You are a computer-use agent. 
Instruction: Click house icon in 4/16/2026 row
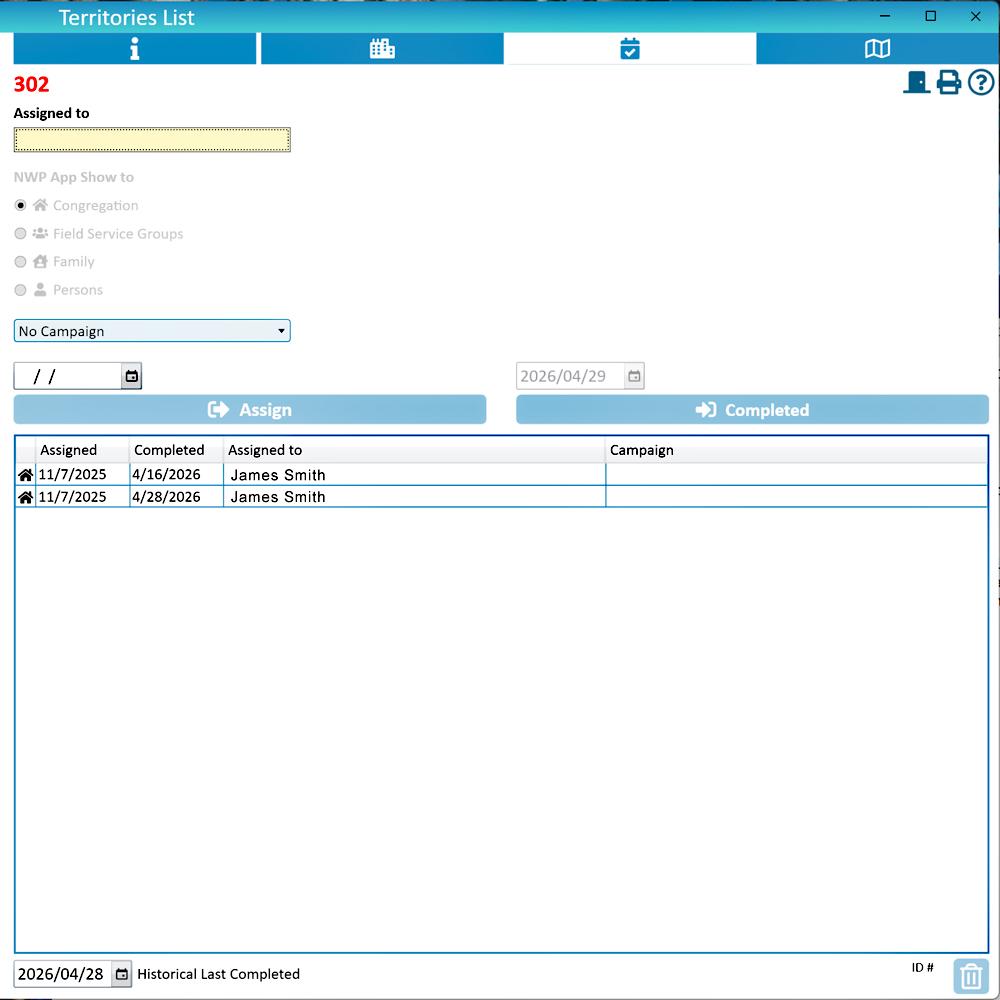[x=26, y=475]
